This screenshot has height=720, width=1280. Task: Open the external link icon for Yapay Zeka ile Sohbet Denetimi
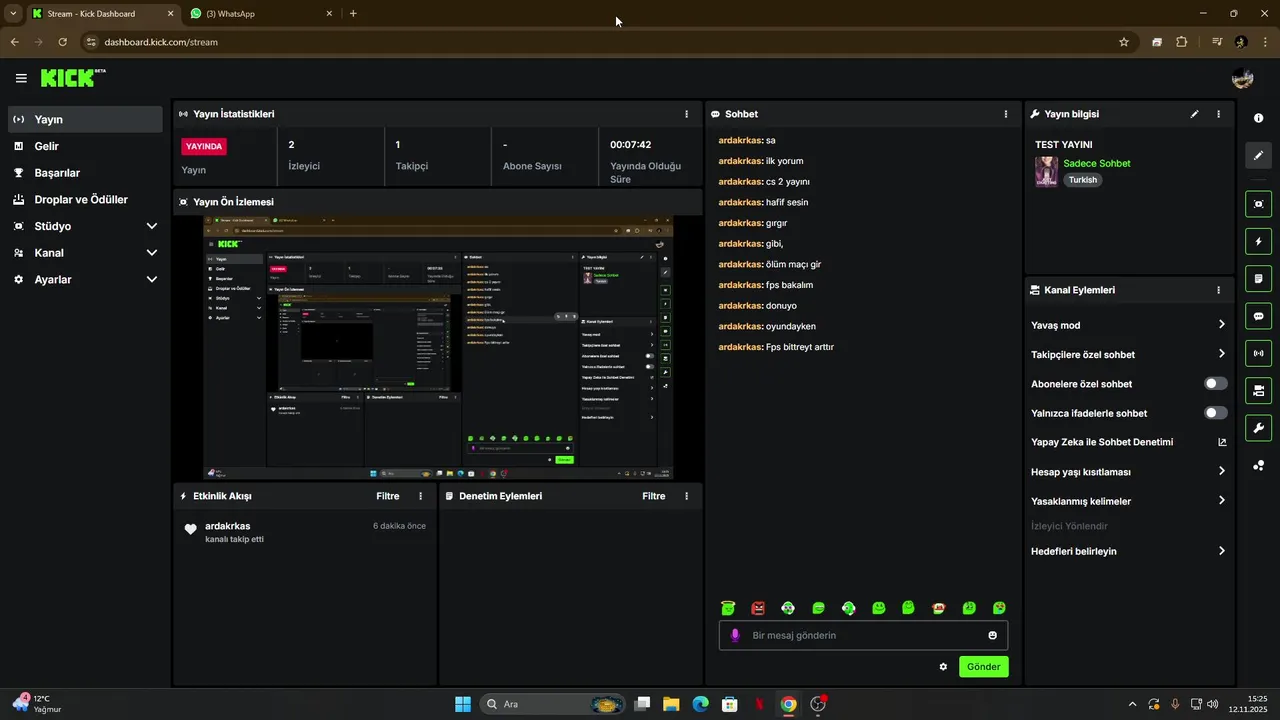(x=1221, y=442)
